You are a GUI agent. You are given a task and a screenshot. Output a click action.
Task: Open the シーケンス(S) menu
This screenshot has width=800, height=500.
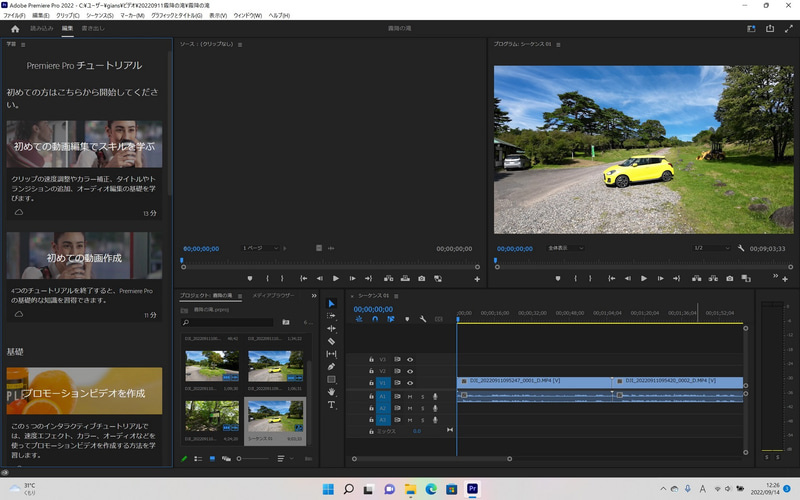tap(100, 16)
